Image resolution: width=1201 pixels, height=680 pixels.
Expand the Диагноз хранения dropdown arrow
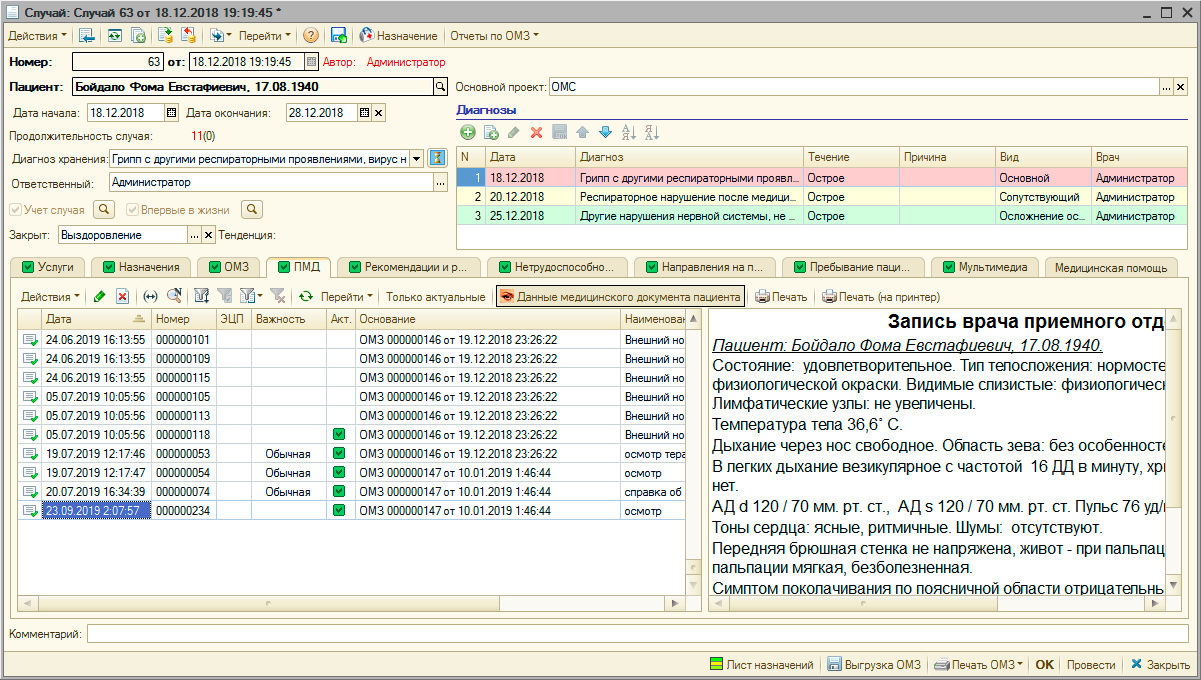tap(417, 158)
